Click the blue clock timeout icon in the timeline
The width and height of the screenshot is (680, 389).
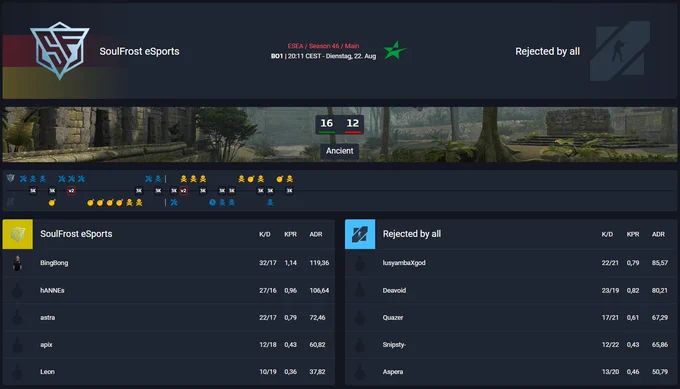coord(212,203)
